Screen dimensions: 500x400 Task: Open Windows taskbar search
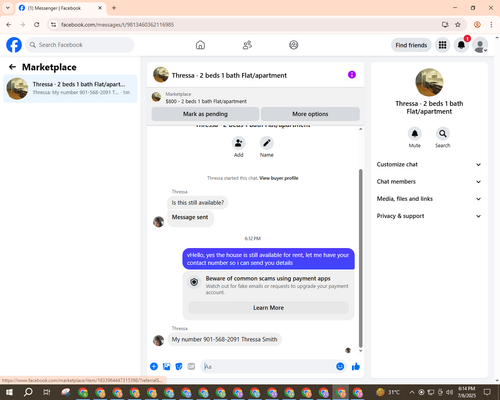pos(28,392)
